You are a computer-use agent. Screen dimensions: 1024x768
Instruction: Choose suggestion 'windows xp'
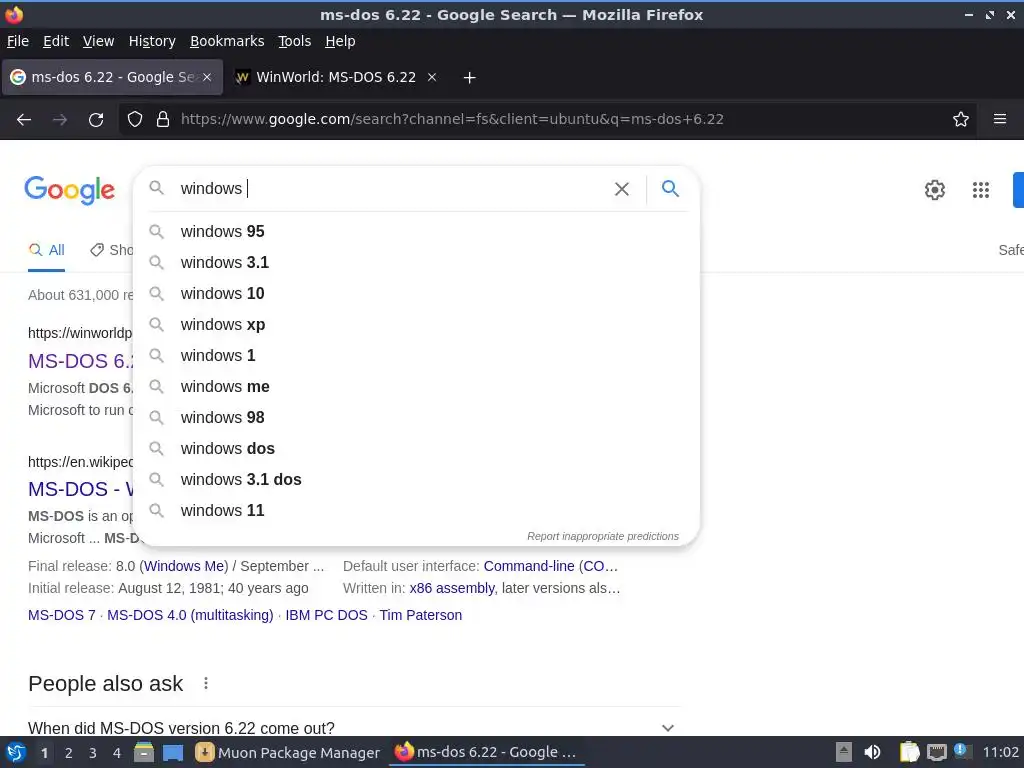418,325
